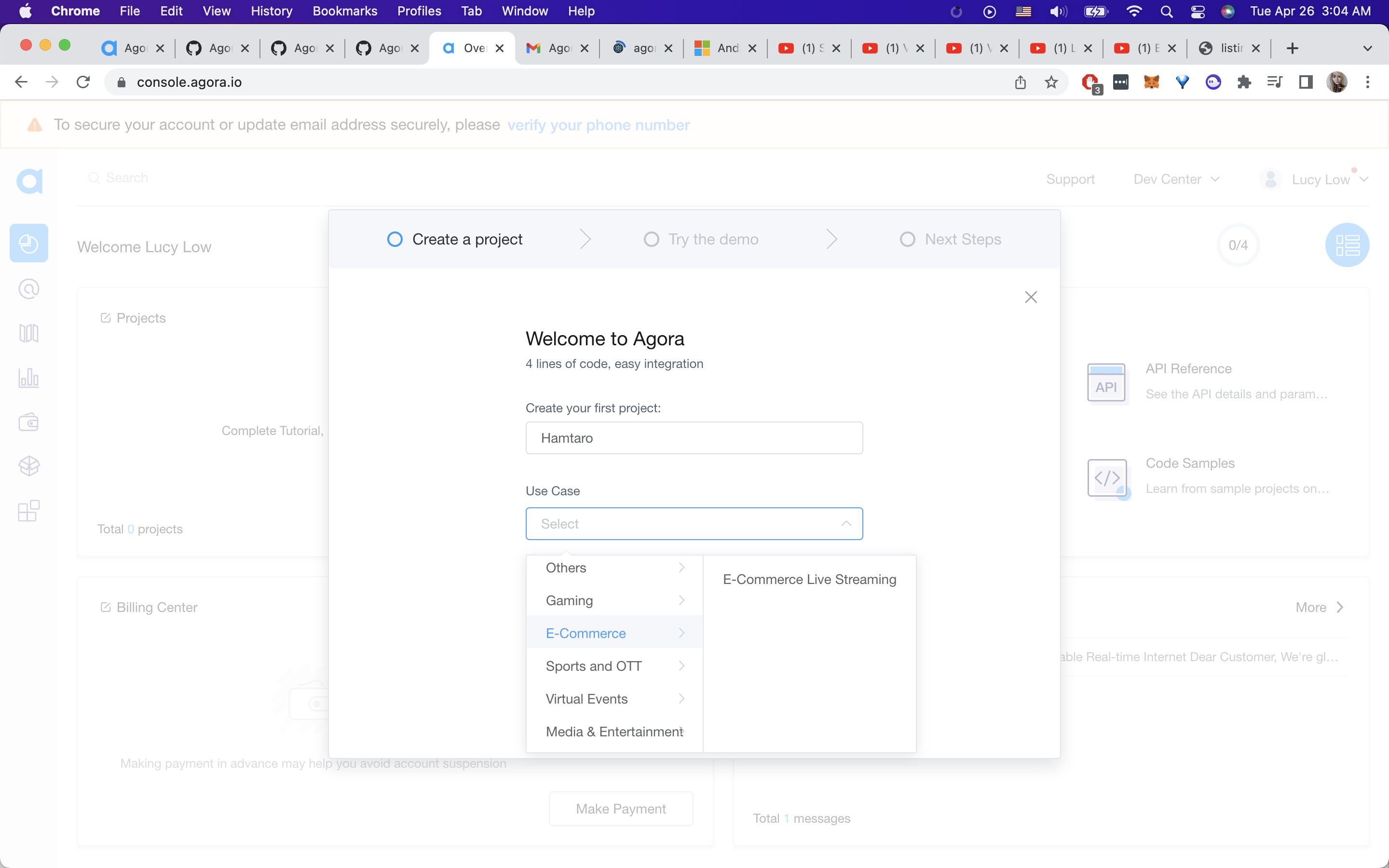
Task: Open the extensions grid sidebar icon
Action: (29, 510)
